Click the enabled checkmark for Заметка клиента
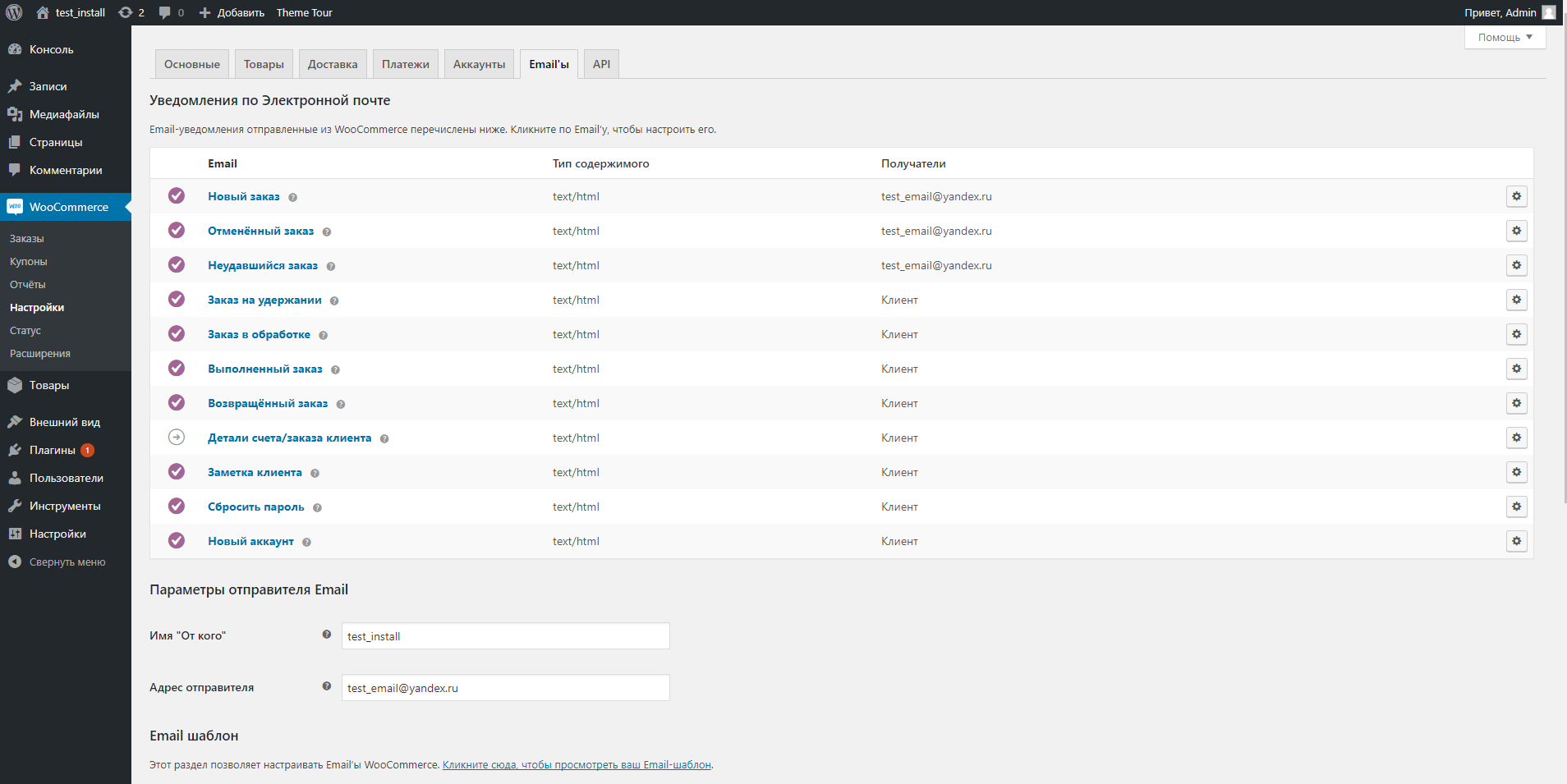 177,471
